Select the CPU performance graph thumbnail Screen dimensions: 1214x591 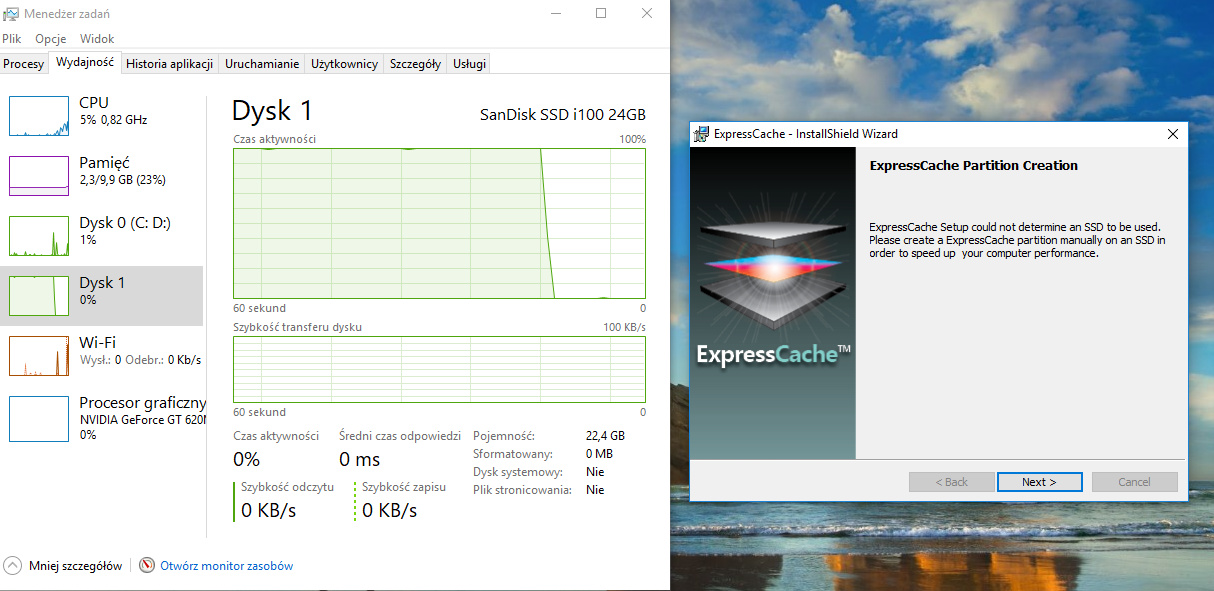tap(39, 115)
